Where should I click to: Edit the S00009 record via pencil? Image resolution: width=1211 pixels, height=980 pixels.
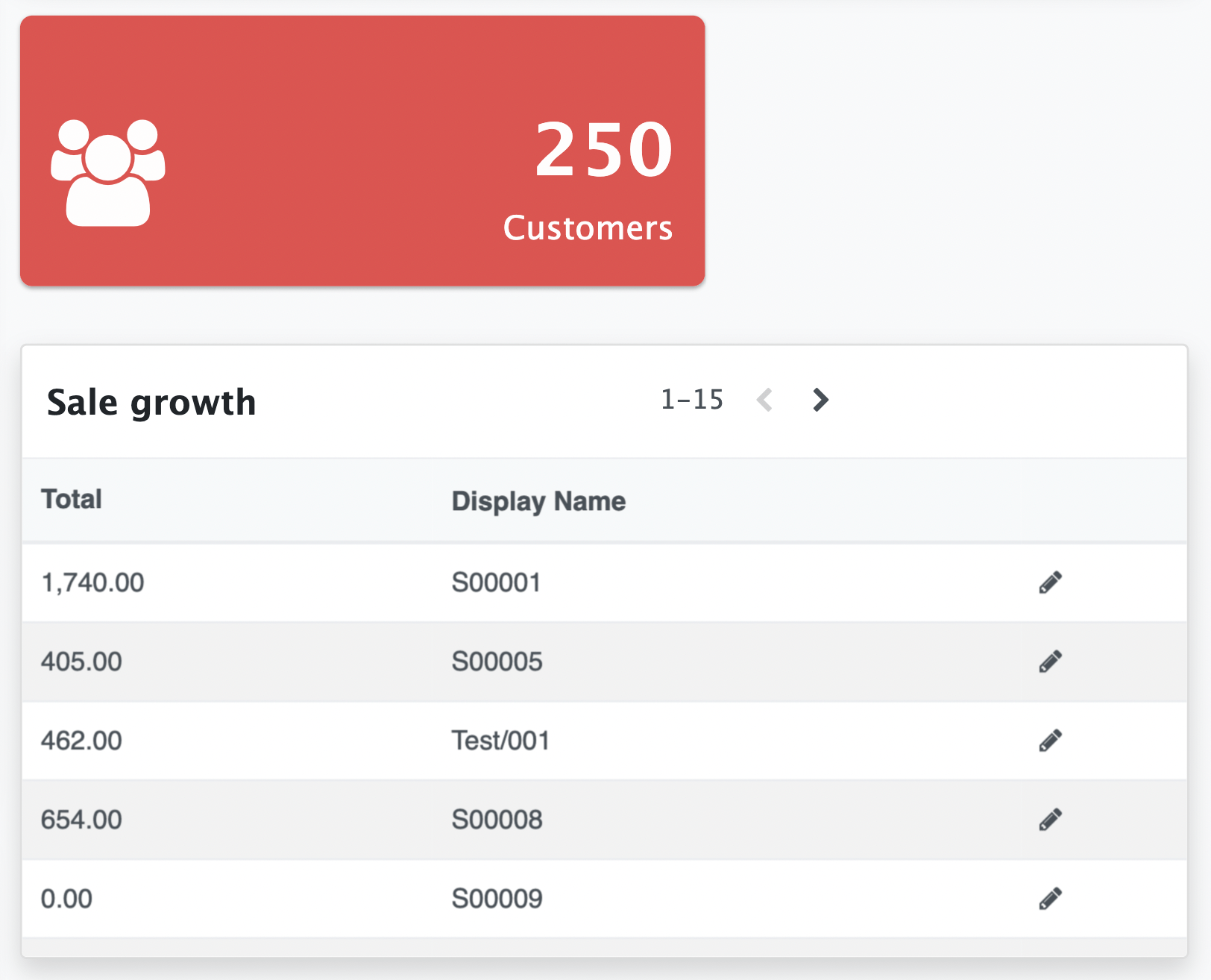click(1050, 899)
